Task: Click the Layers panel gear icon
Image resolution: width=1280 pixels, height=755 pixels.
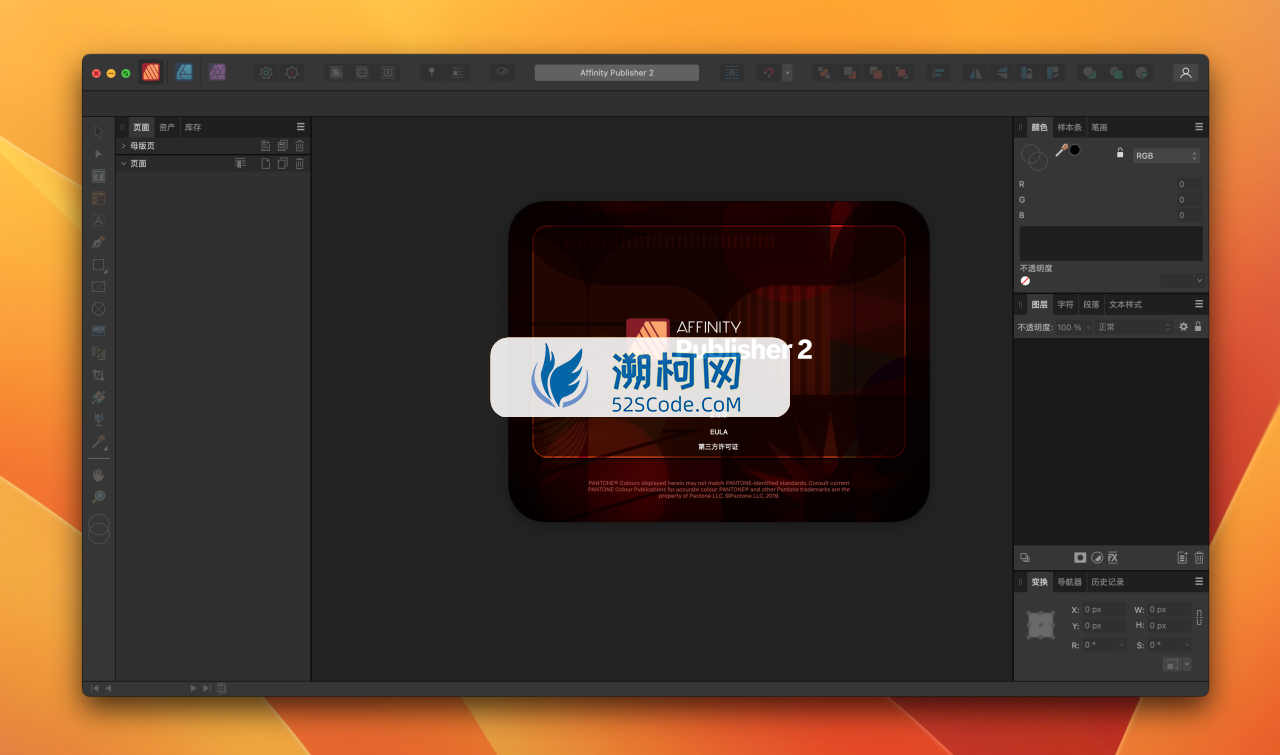Action: [x=1183, y=327]
